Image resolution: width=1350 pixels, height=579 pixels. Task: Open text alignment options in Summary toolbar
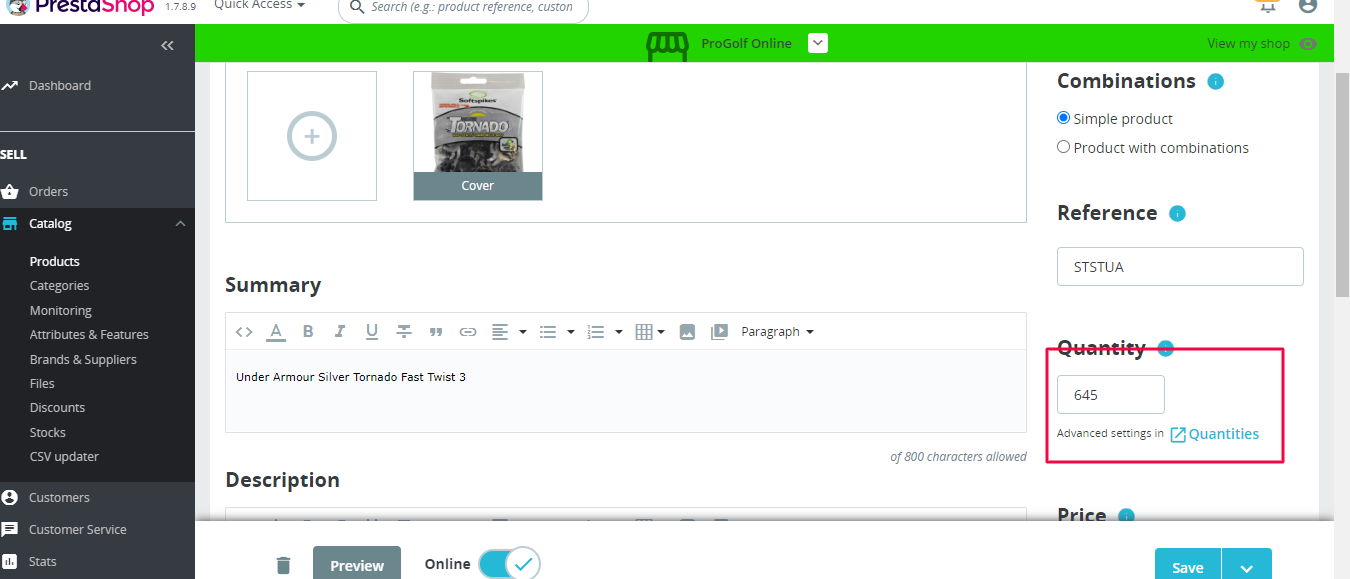509,332
